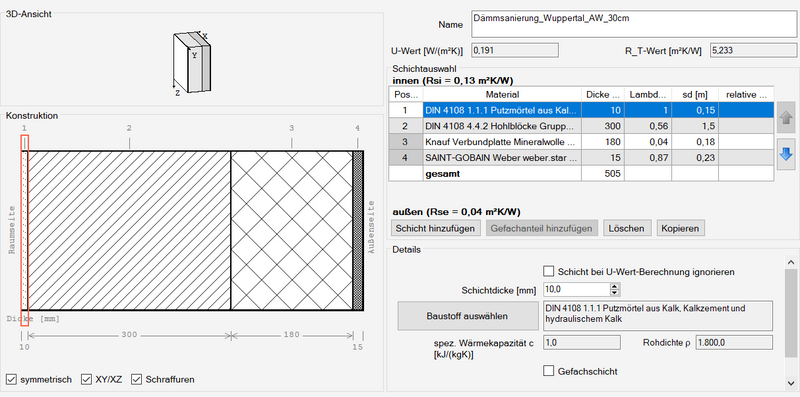
Task: Select row 2 DIN 4108 Hohlblöcke
Action: 581,126
